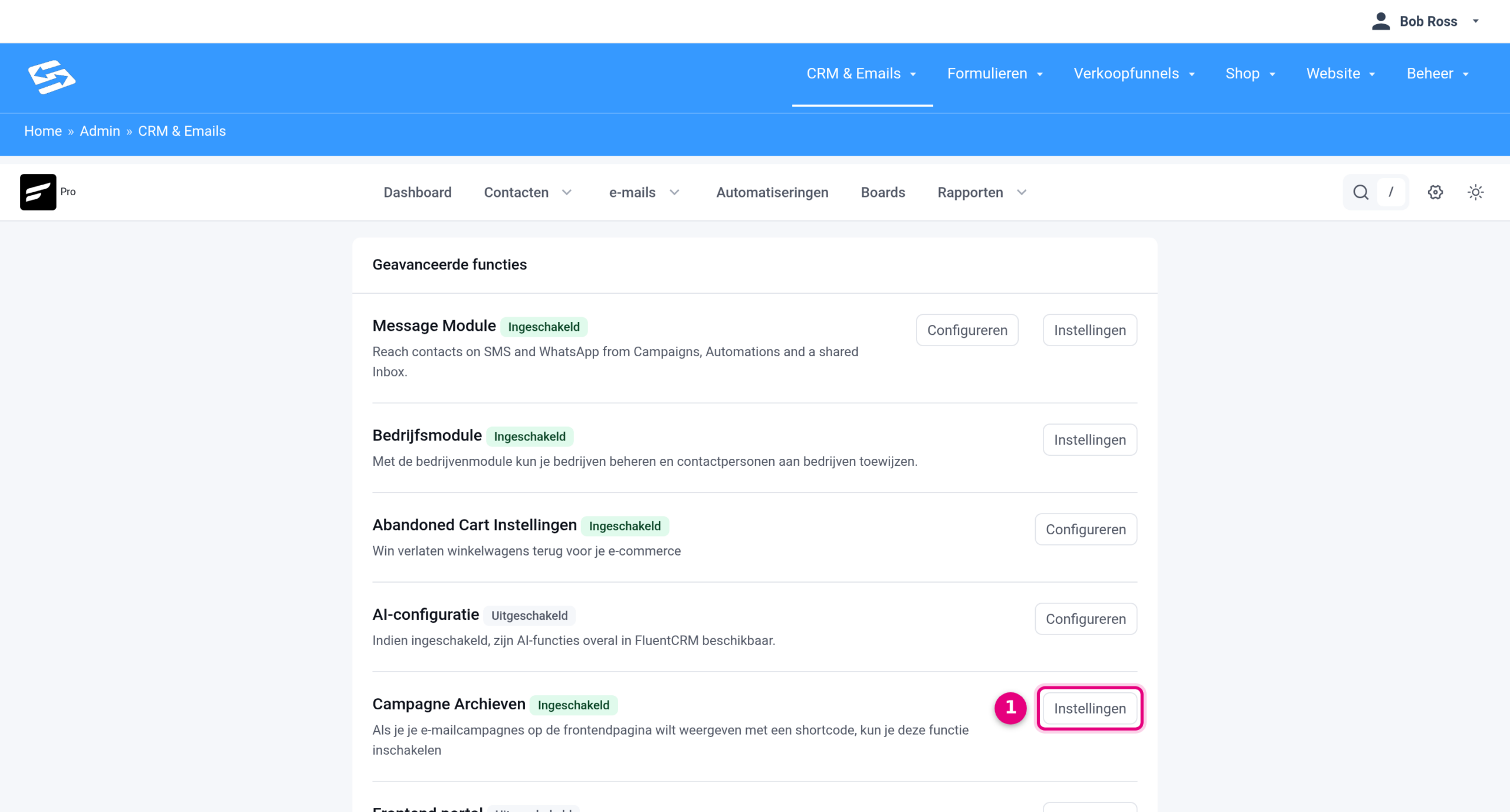Click Configureren for Abandoned Cart Instellingen
This screenshot has width=1510, height=812.
click(1086, 530)
